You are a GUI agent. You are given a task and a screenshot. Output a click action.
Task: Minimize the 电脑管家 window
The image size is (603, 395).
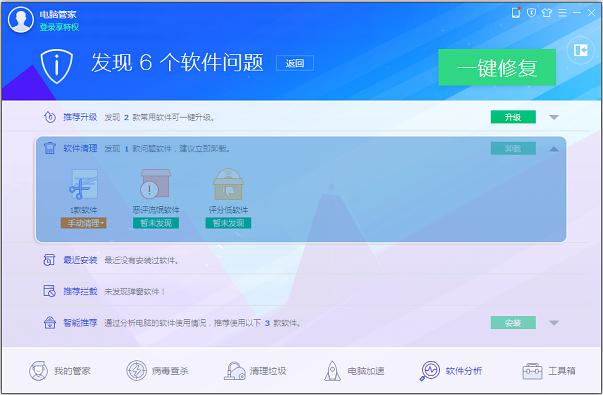577,13
